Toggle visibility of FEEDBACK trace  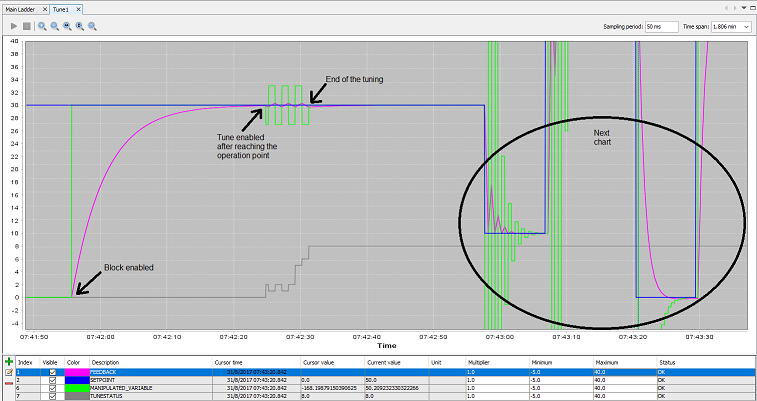point(53,373)
